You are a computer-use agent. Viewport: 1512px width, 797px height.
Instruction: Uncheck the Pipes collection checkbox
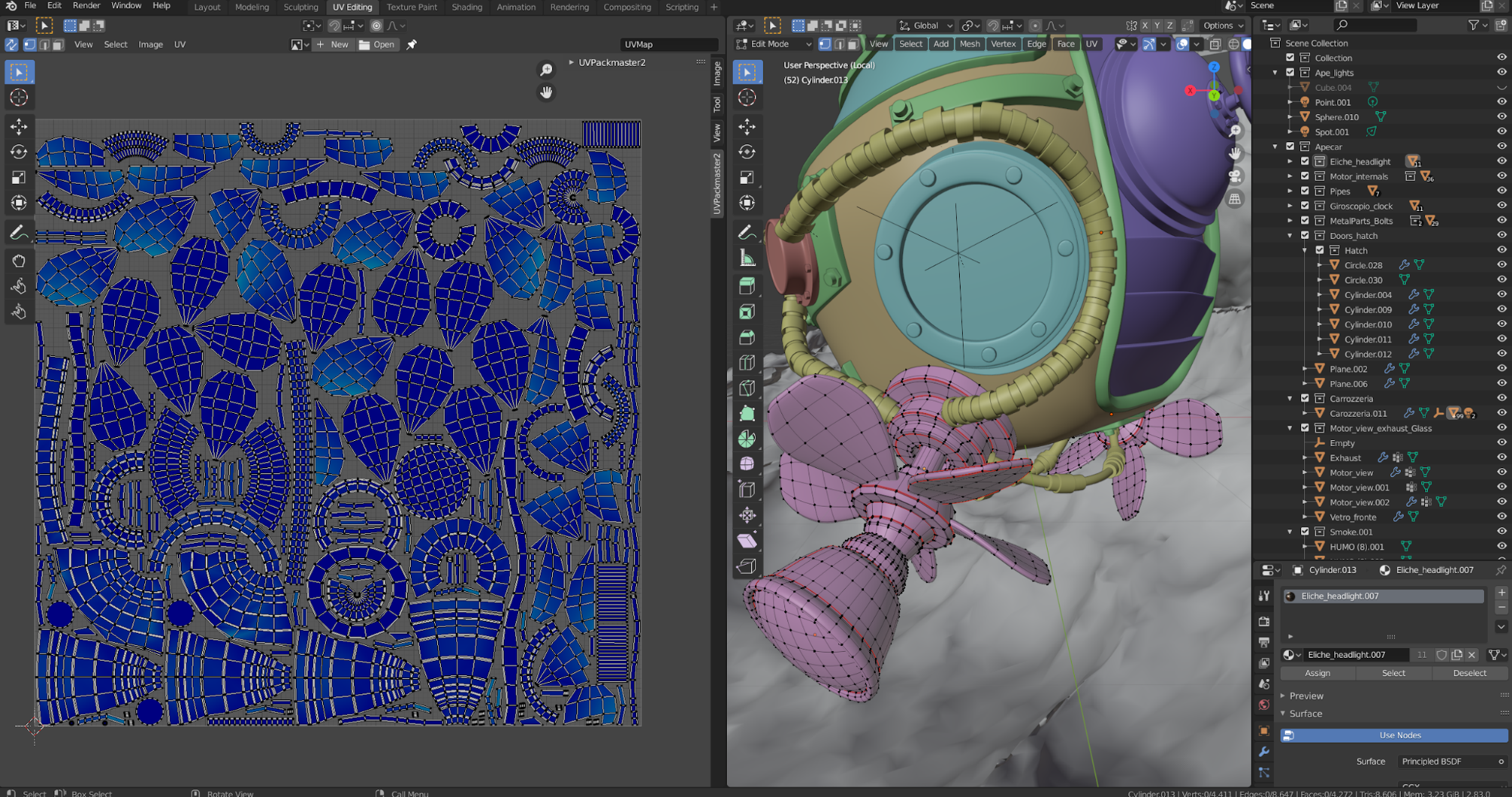tap(1305, 191)
